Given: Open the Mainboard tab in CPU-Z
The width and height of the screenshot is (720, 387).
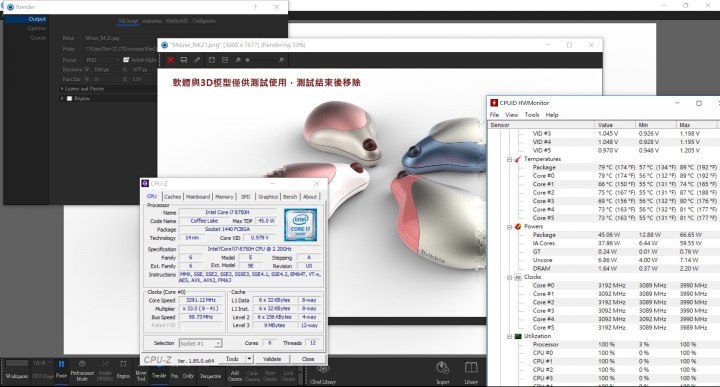Looking at the screenshot, I should 198,196.
